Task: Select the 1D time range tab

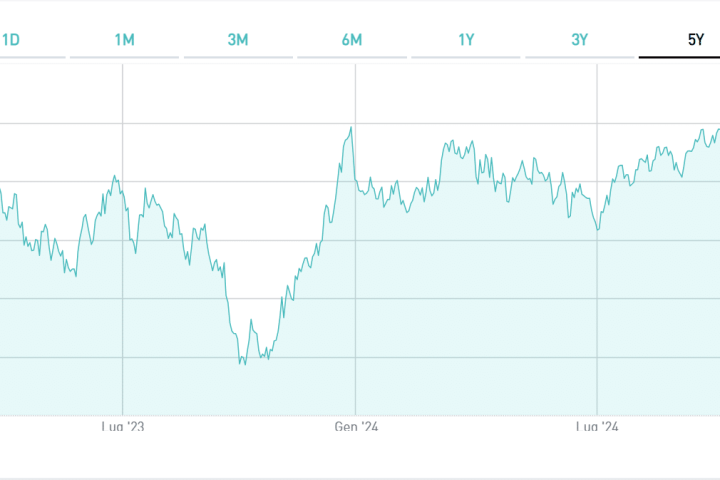Action: pyautogui.click(x=12, y=40)
